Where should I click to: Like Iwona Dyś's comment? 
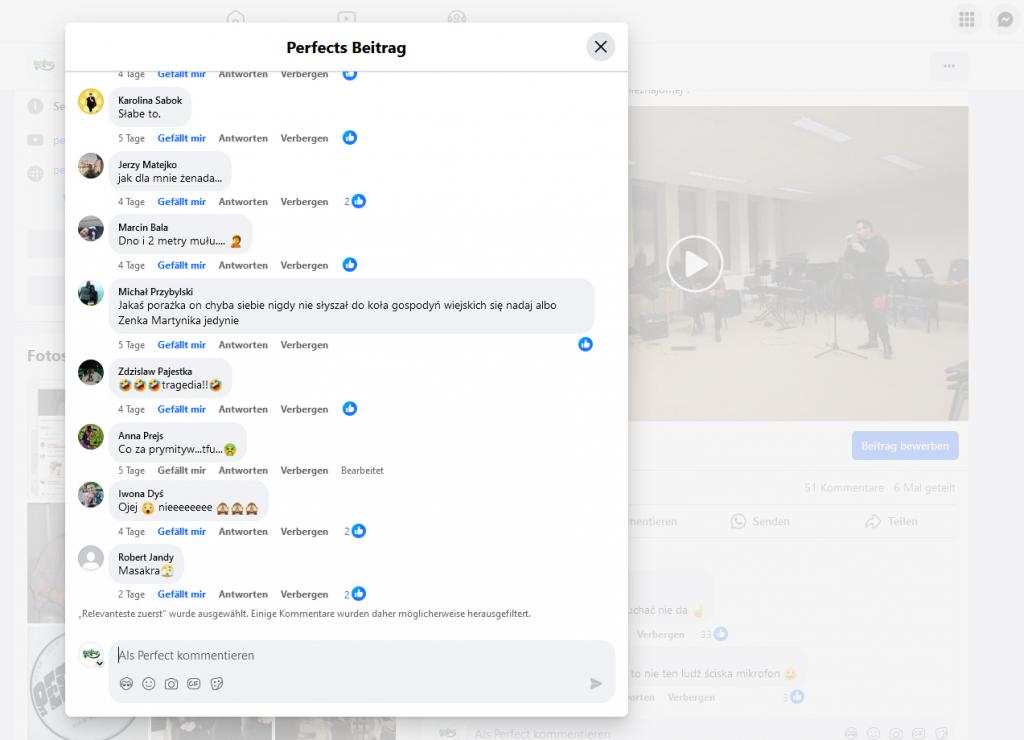coord(182,532)
